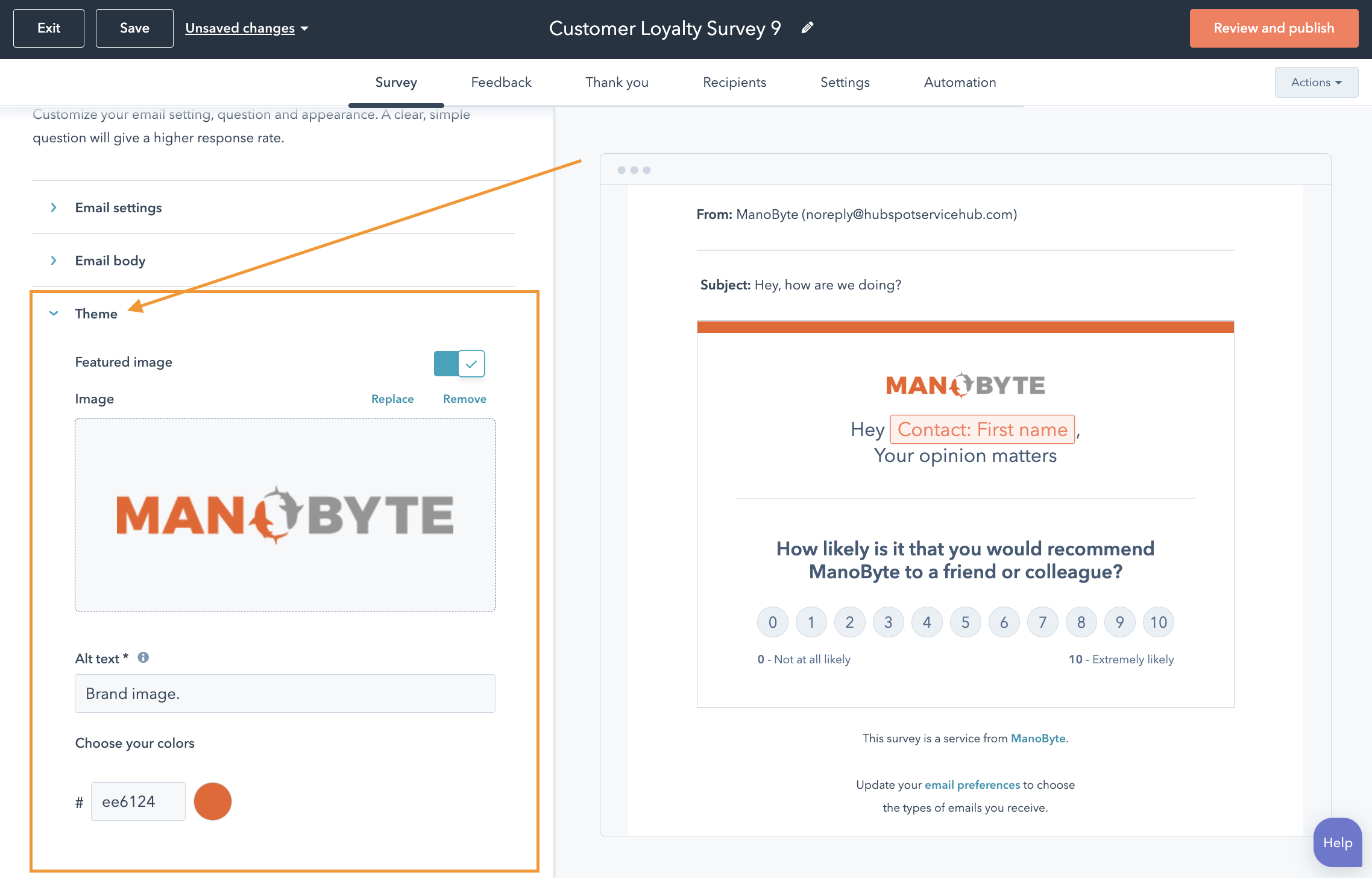
Task: Select rating 0 in the survey preview
Action: (773, 622)
